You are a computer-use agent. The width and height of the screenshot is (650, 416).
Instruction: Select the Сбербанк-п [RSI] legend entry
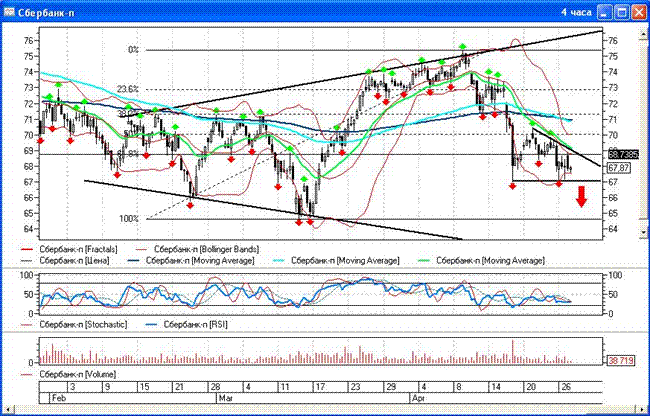[187, 324]
